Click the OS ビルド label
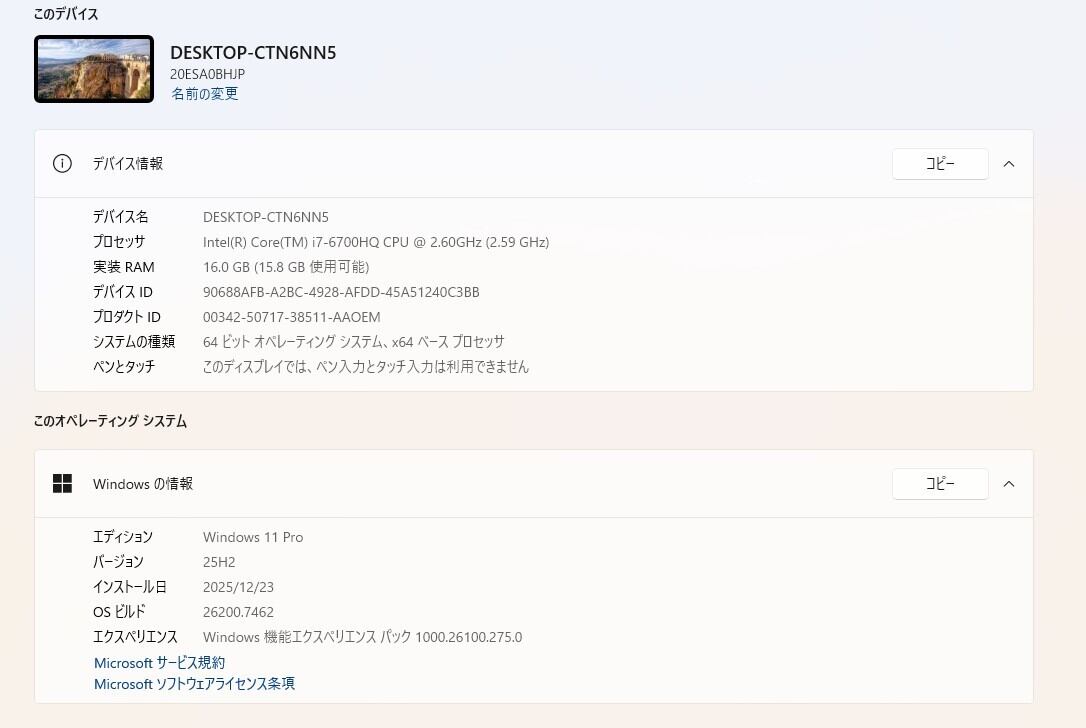This screenshot has width=1086, height=728. [x=119, y=612]
